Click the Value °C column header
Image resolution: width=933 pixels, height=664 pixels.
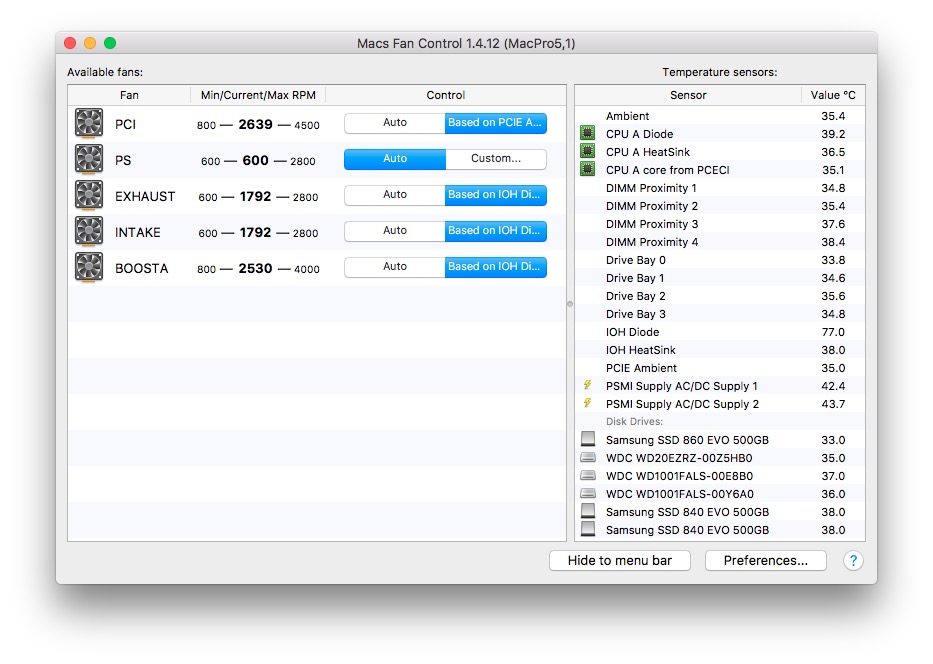(x=833, y=95)
